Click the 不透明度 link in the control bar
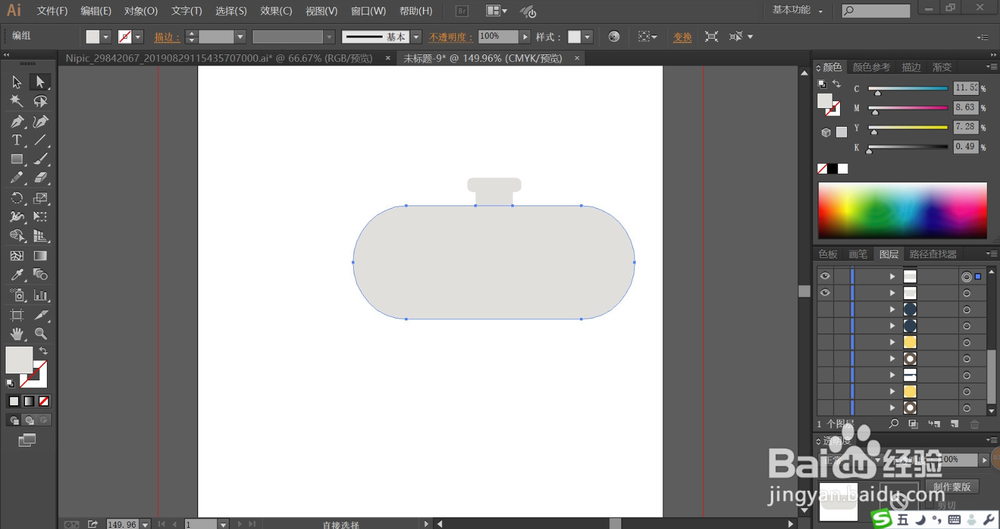Viewport: 1000px width, 529px height. point(451,37)
